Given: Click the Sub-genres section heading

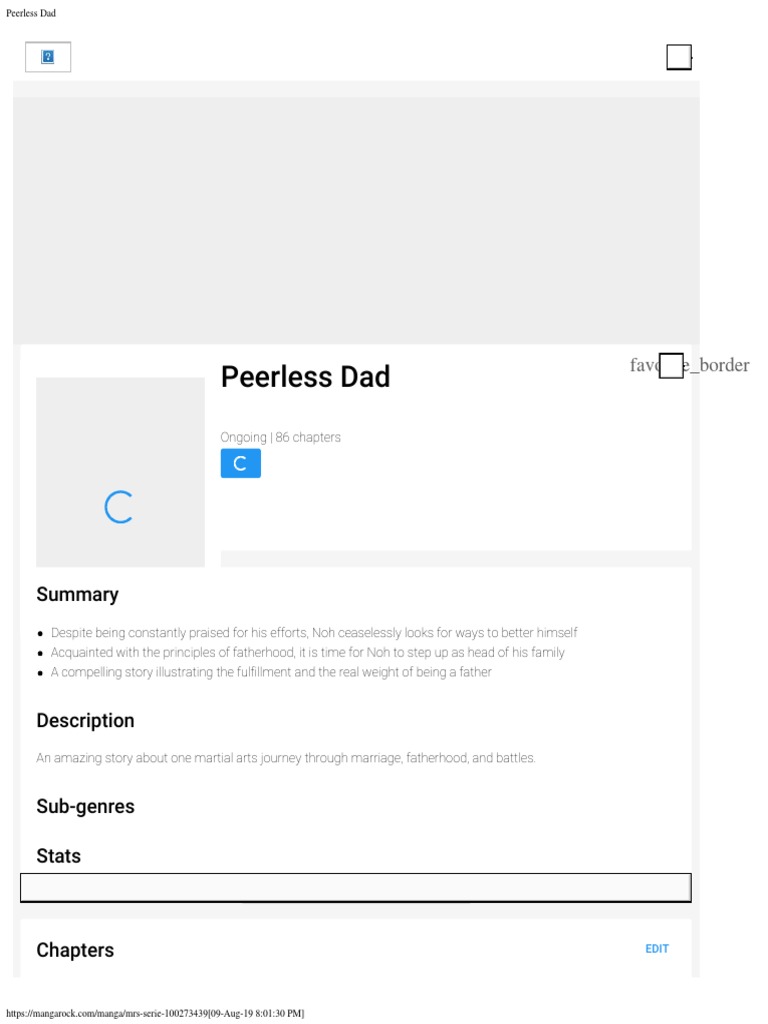Looking at the screenshot, I should tap(85, 806).
